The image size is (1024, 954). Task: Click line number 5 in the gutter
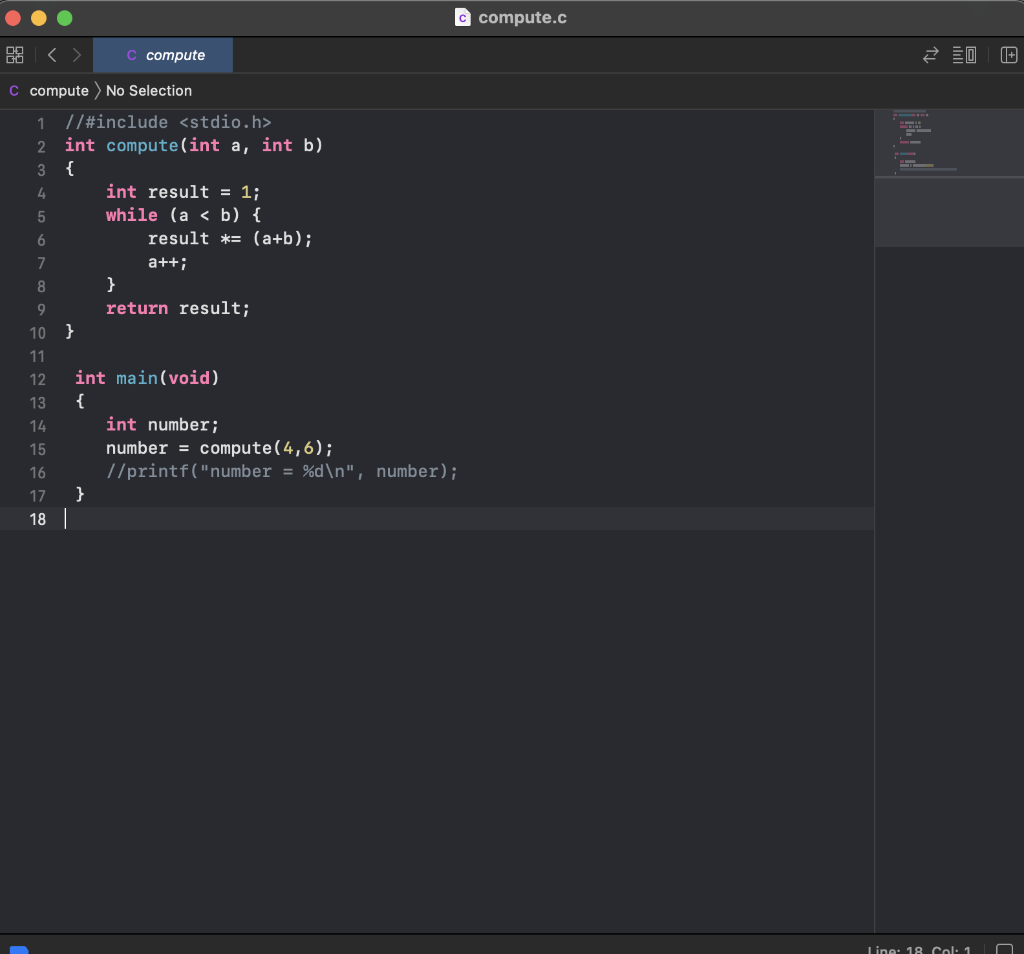pos(40,216)
